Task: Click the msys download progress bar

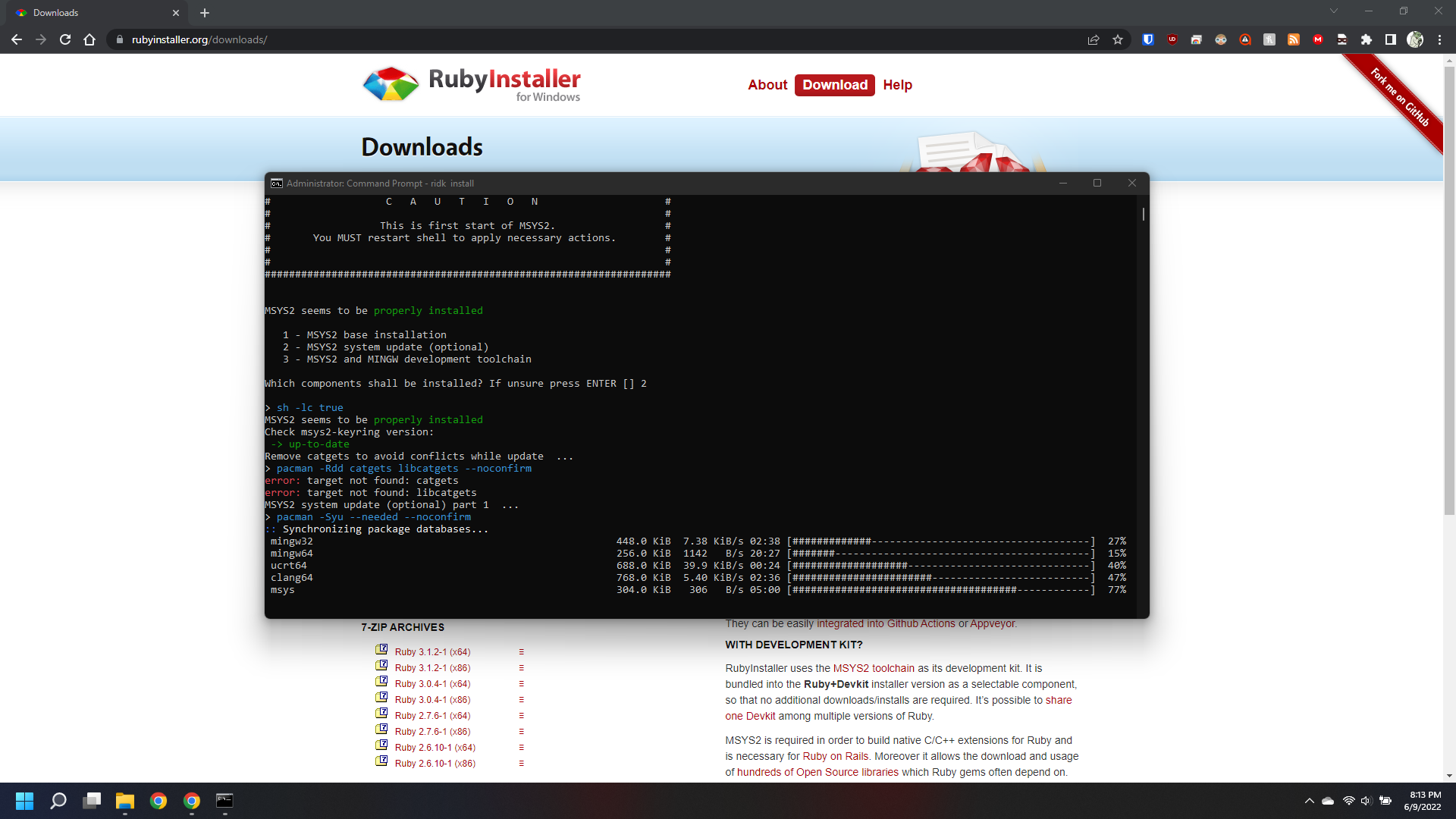Action: [941, 590]
